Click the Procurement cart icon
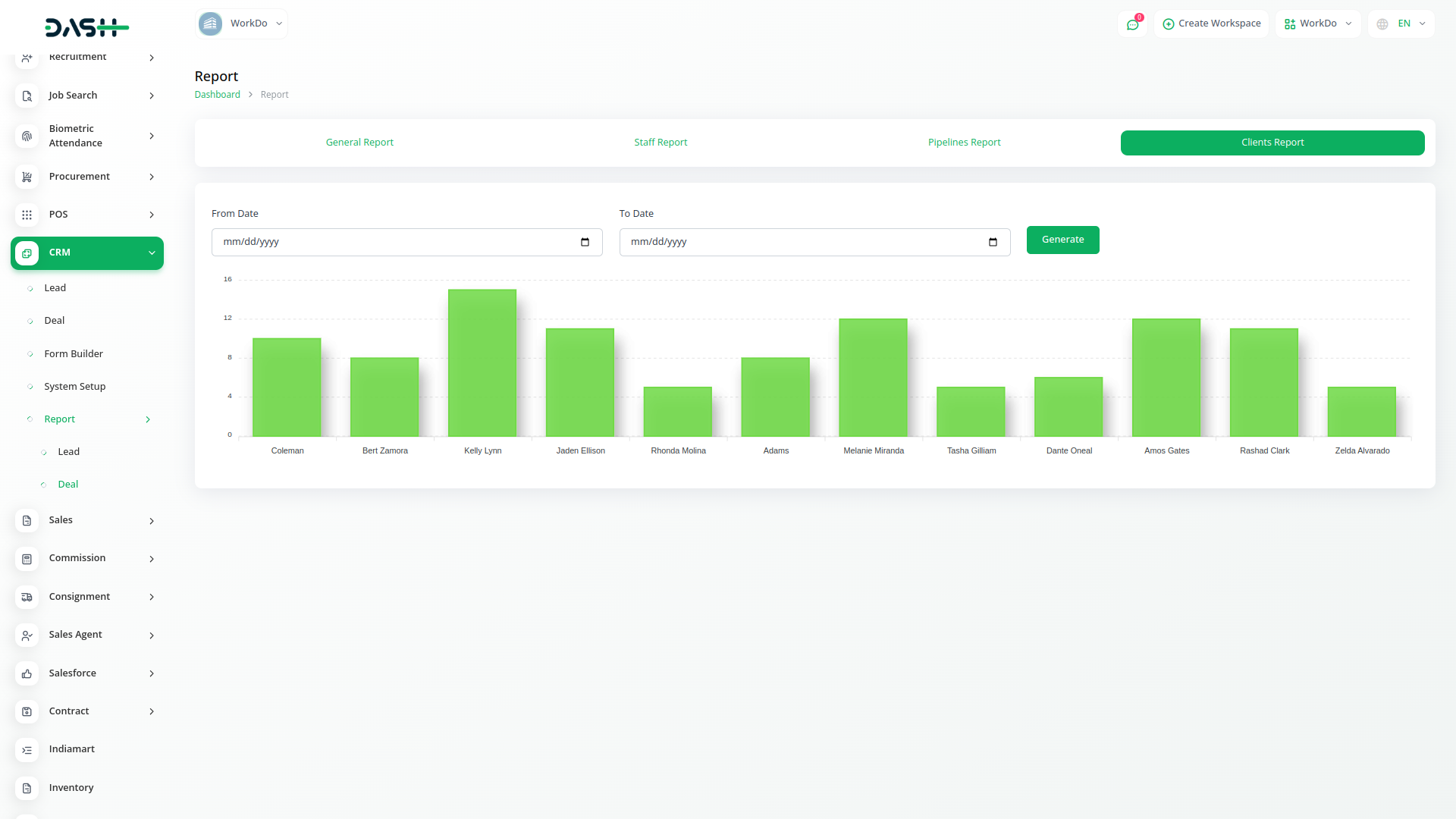 27,177
